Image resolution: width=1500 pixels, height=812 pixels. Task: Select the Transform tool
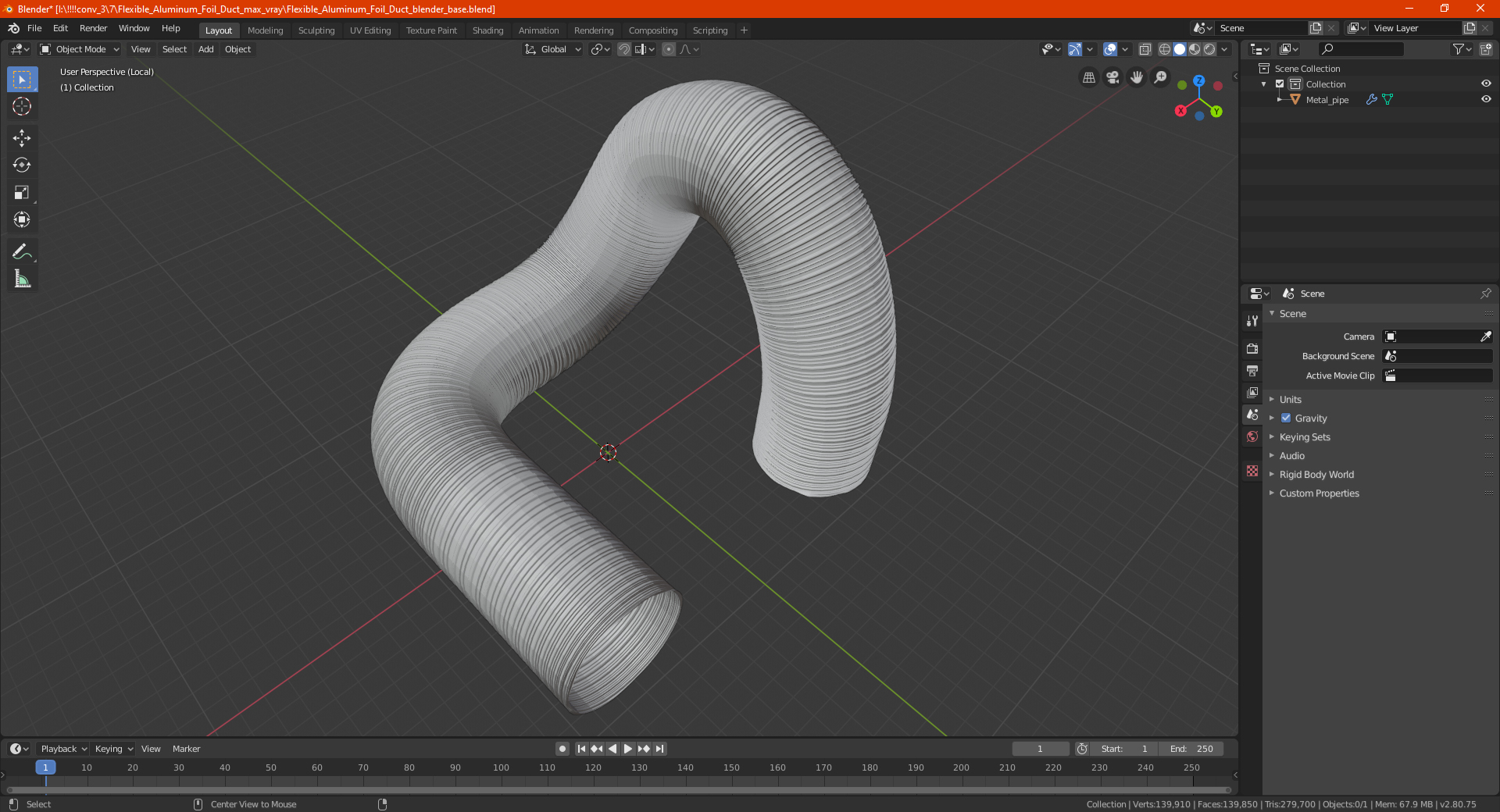(22, 219)
